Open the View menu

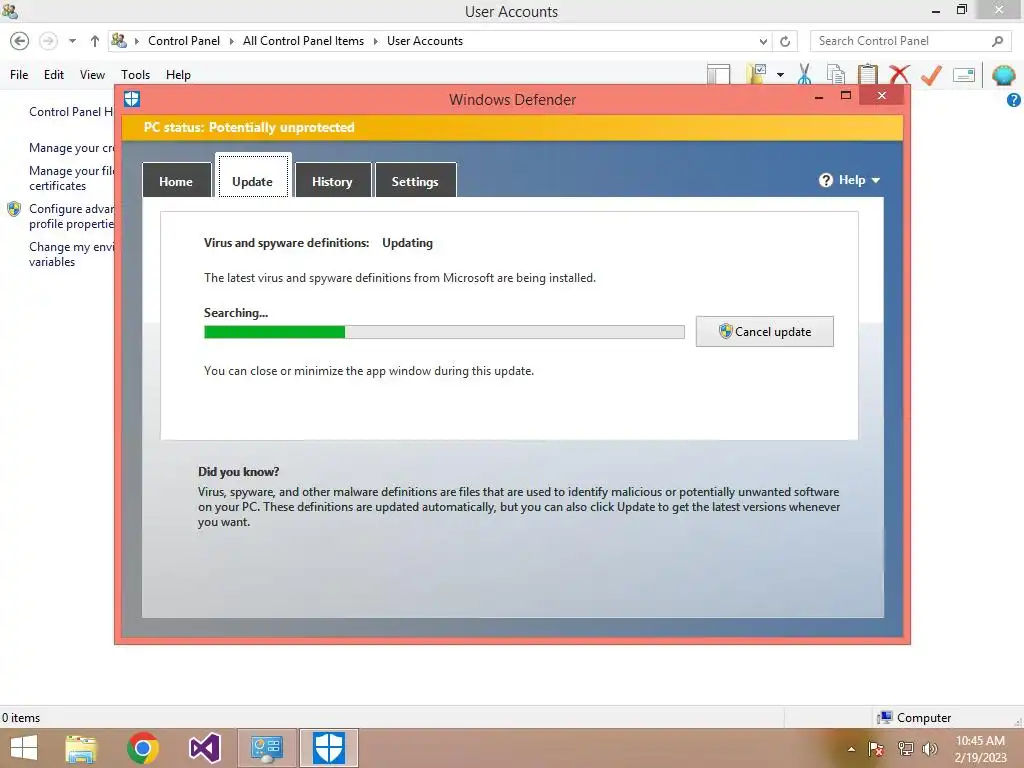tap(92, 74)
